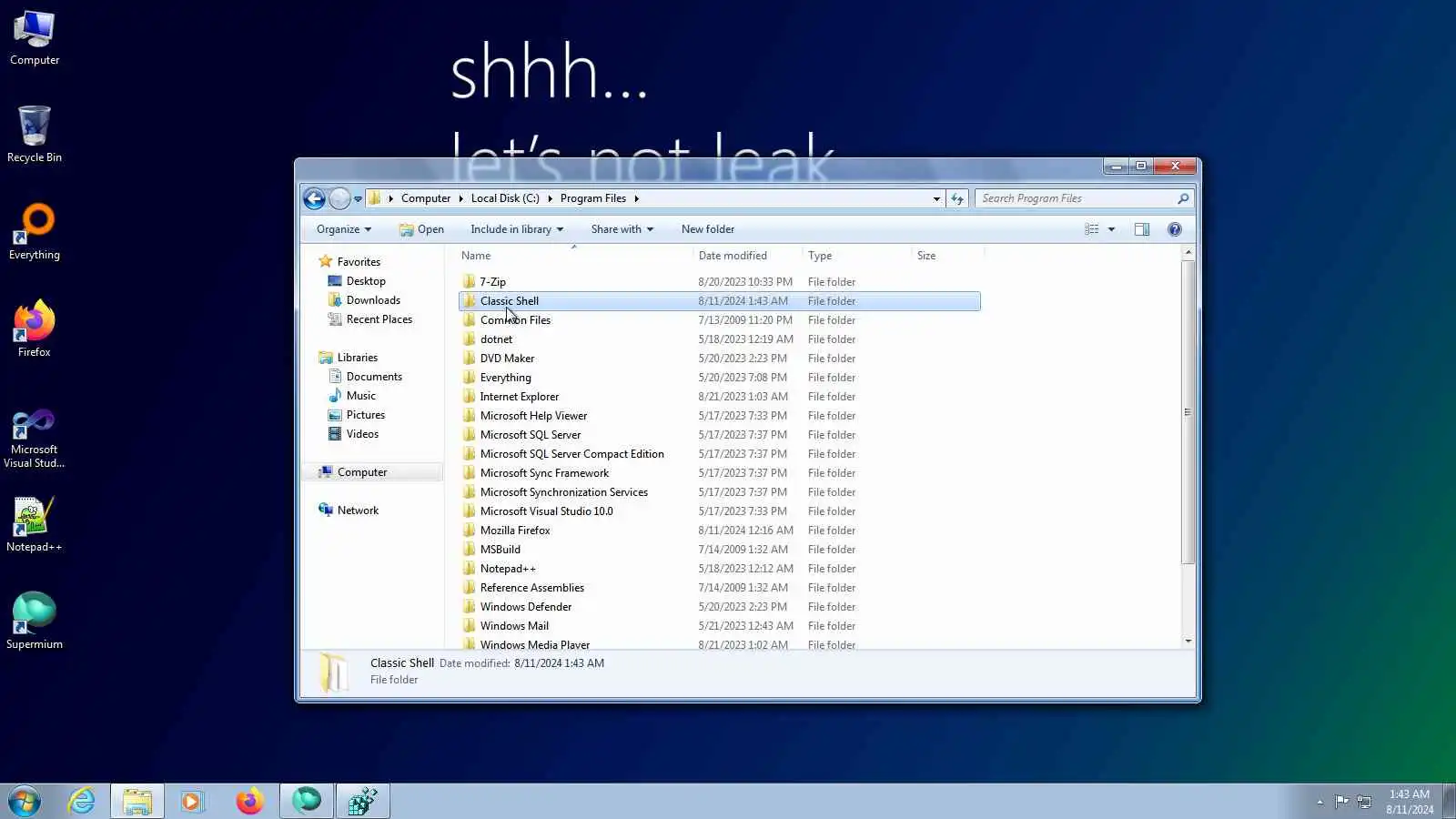Open Notepad++ desktop shortcut
This screenshot has height=819, width=1456.
35,524
